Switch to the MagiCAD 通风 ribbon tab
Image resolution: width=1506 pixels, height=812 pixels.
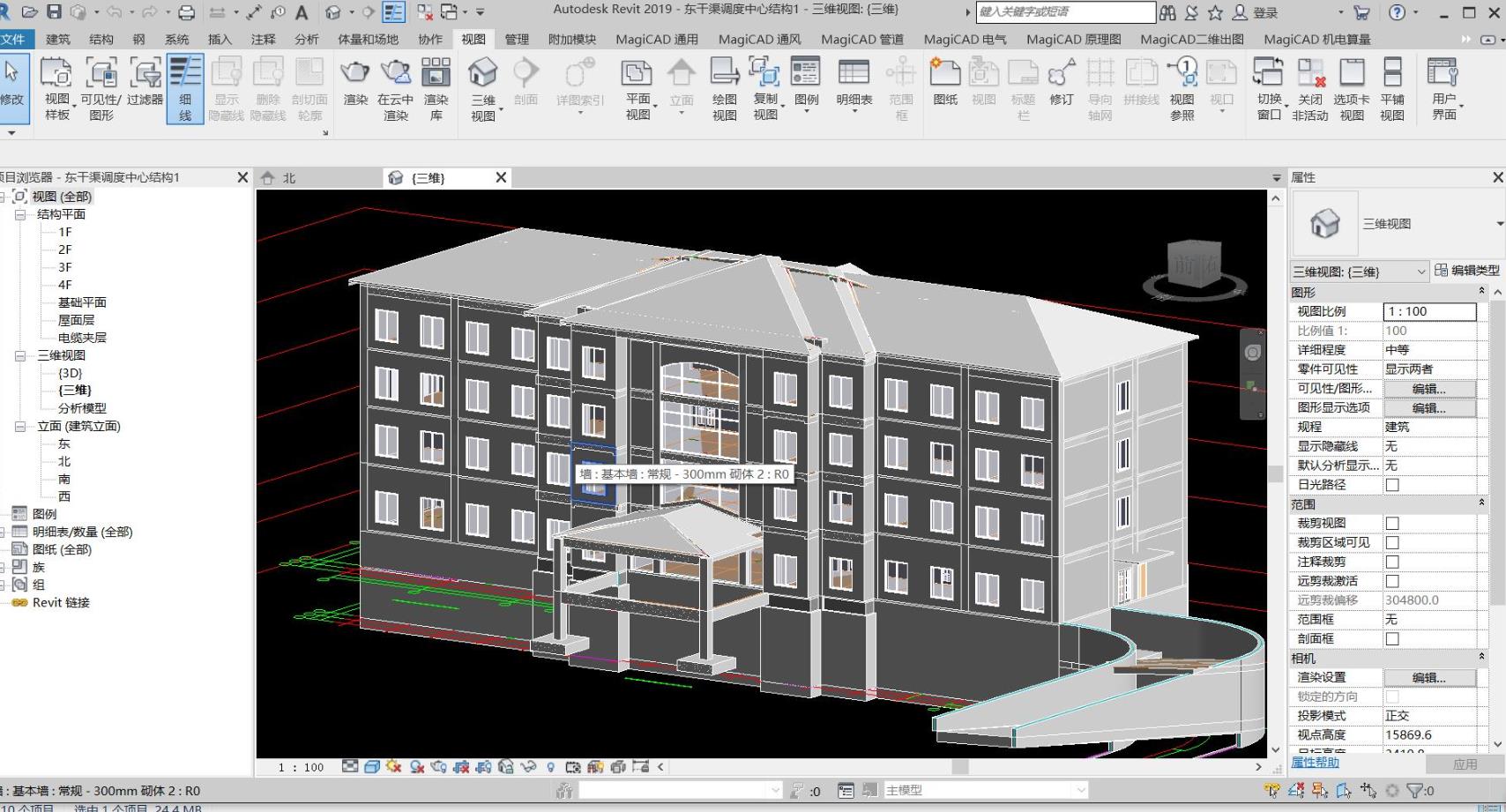759,39
